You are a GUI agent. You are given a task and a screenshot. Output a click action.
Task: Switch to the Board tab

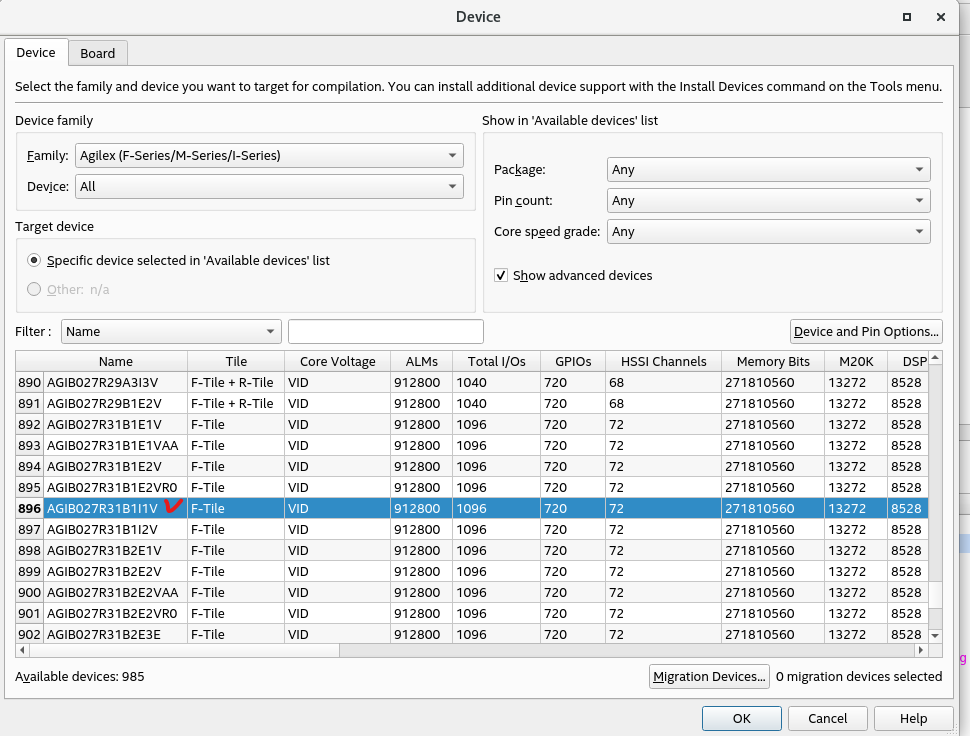(x=98, y=53)
